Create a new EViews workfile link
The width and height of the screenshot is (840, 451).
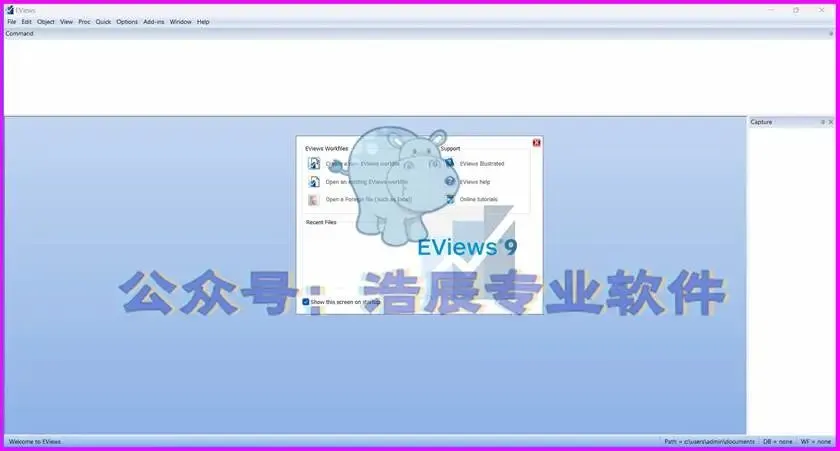click(x=363, y=164)
